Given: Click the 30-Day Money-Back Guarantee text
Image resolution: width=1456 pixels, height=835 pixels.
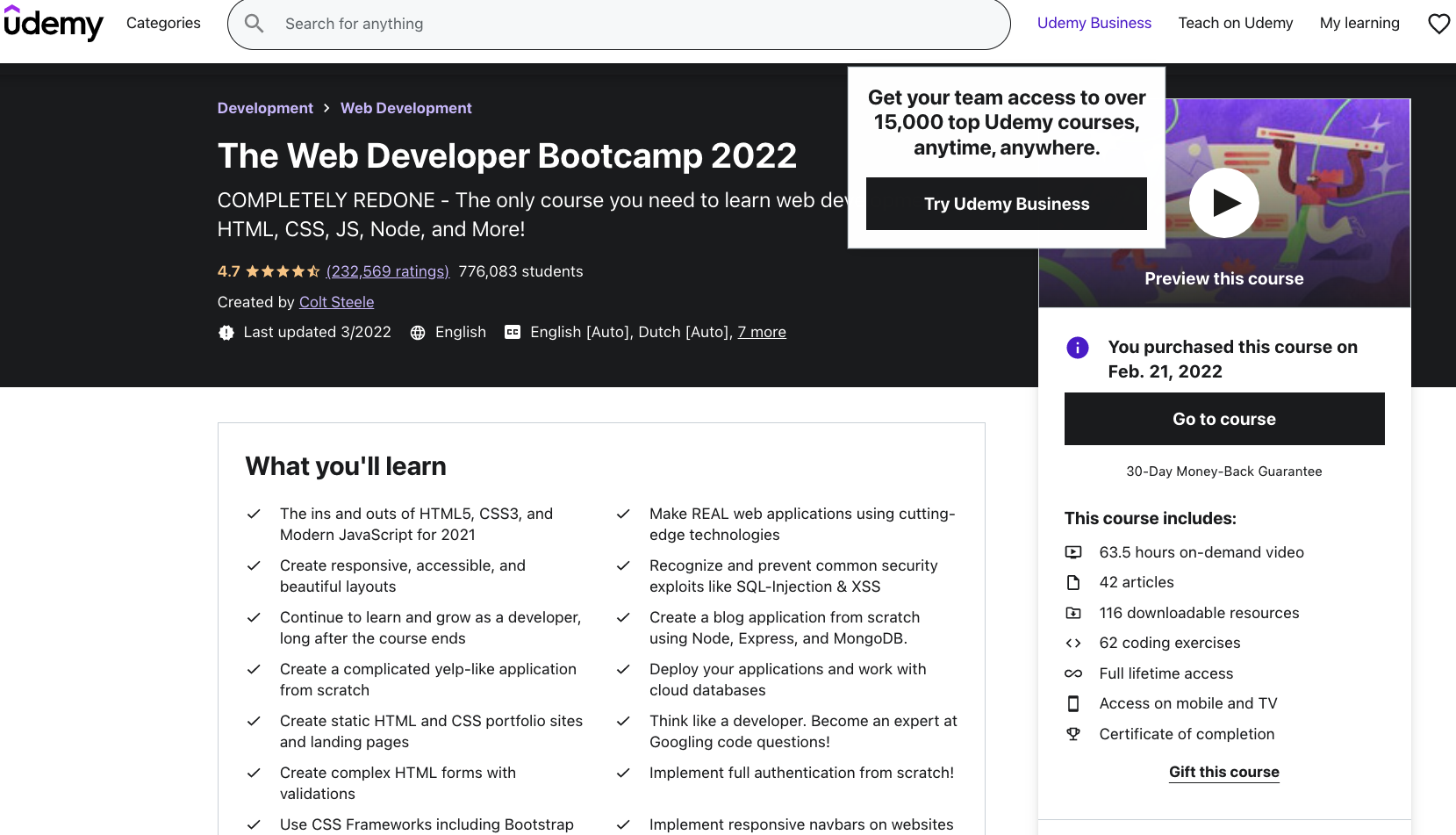Looking at the screenshot, I should click(x=1224, y=471).
